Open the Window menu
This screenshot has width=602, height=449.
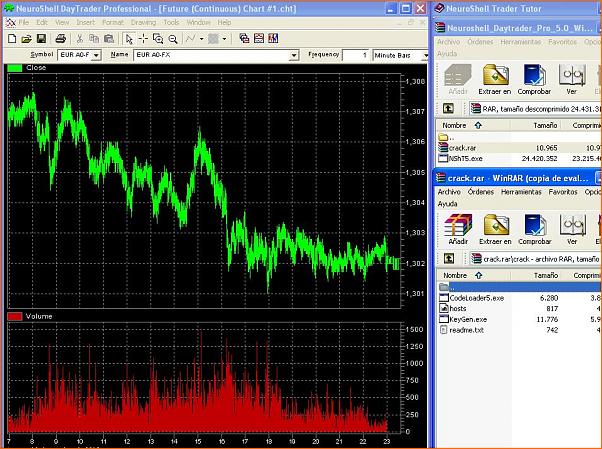198,23
